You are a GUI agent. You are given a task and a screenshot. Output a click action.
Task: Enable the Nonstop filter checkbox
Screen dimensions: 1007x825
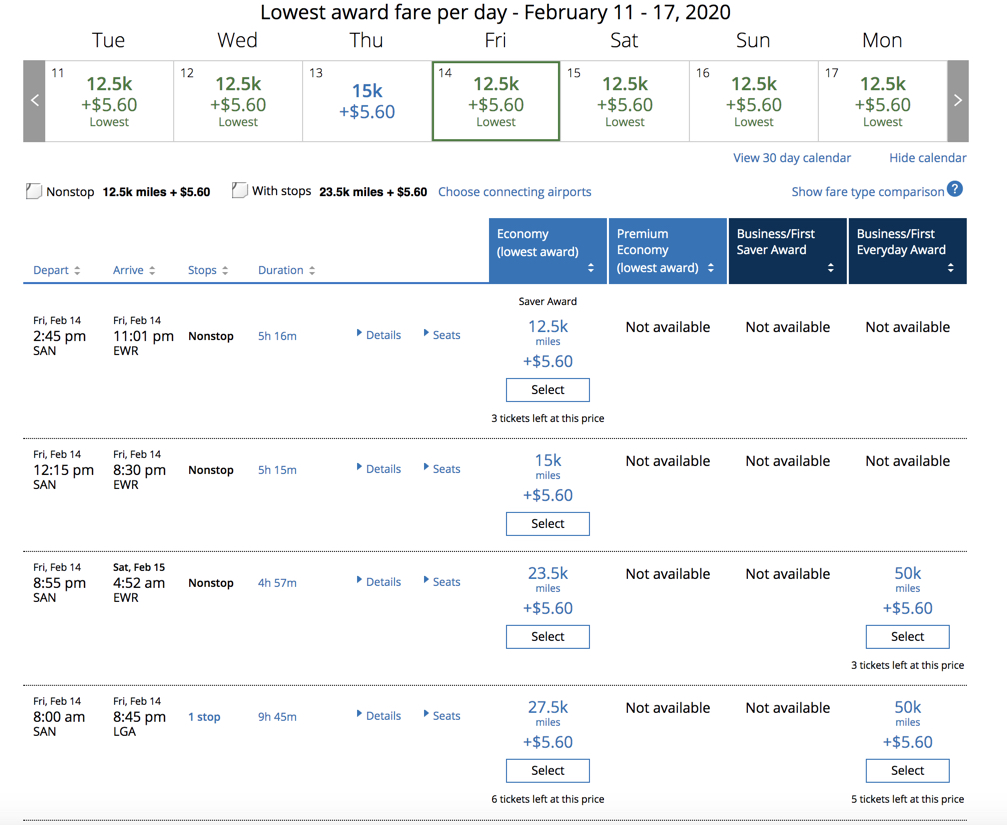coord(35,190)
